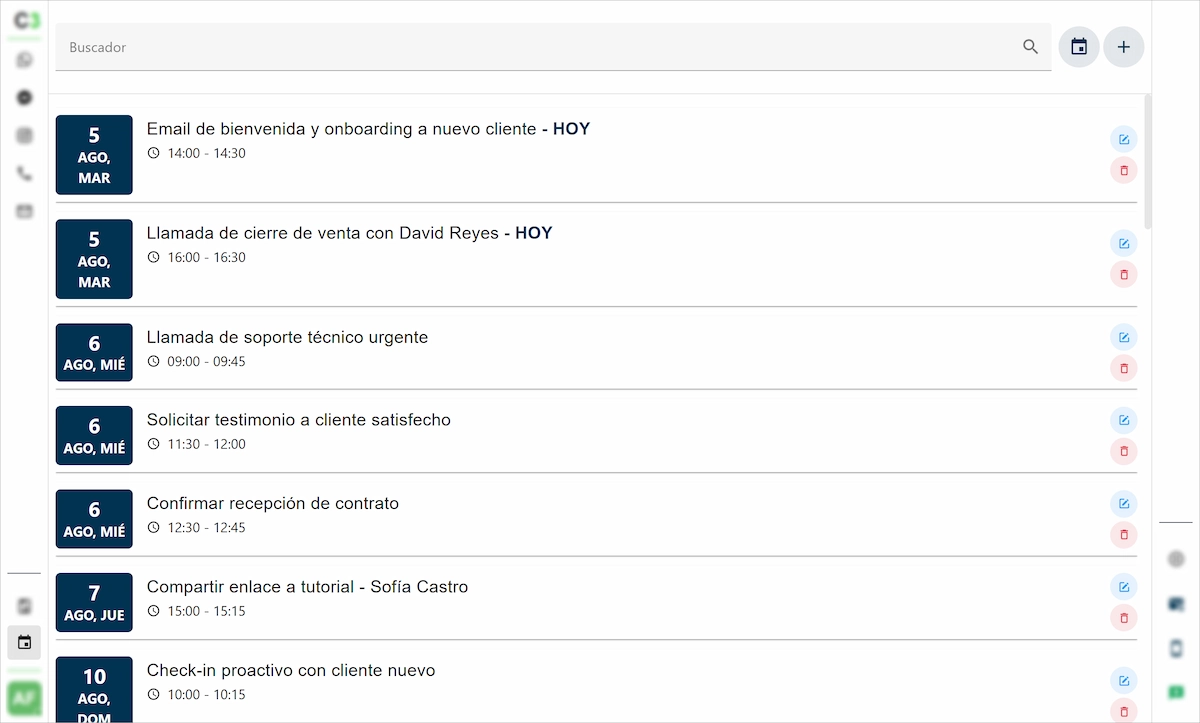Viewport: 1200px width, 723px height.
Task: Click the C3 logo at top left
Action: pos(25,21)
